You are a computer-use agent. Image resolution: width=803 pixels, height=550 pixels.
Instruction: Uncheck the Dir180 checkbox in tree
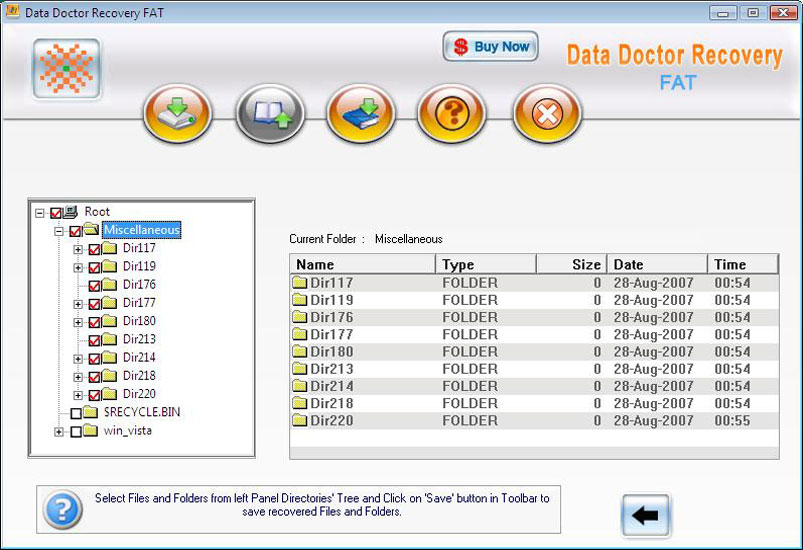click(94, 322)
